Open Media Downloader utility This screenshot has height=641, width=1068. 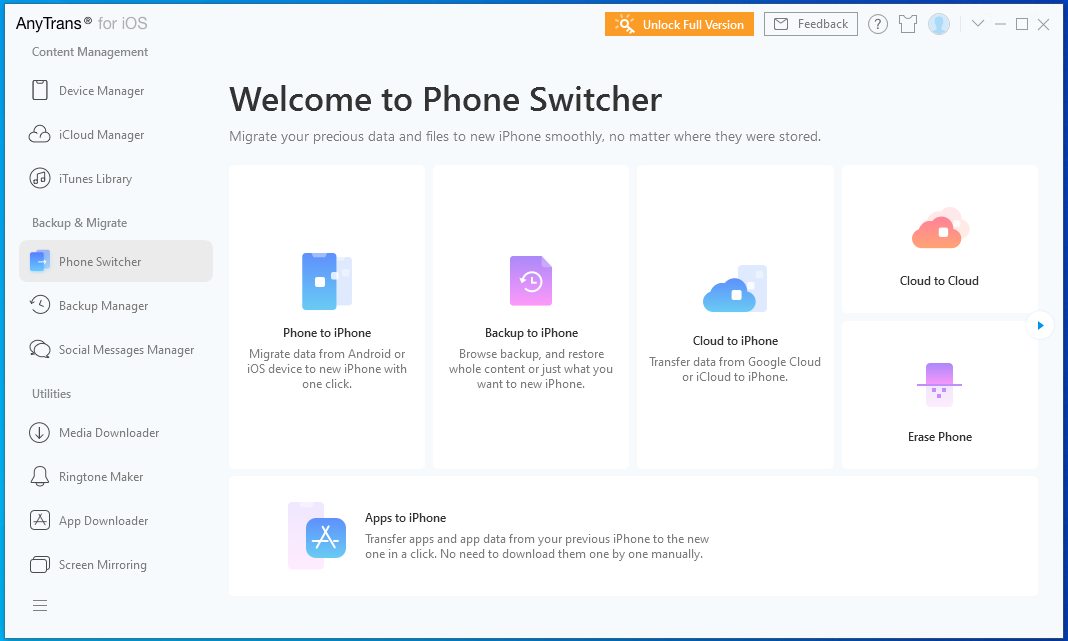coord(116,433)
